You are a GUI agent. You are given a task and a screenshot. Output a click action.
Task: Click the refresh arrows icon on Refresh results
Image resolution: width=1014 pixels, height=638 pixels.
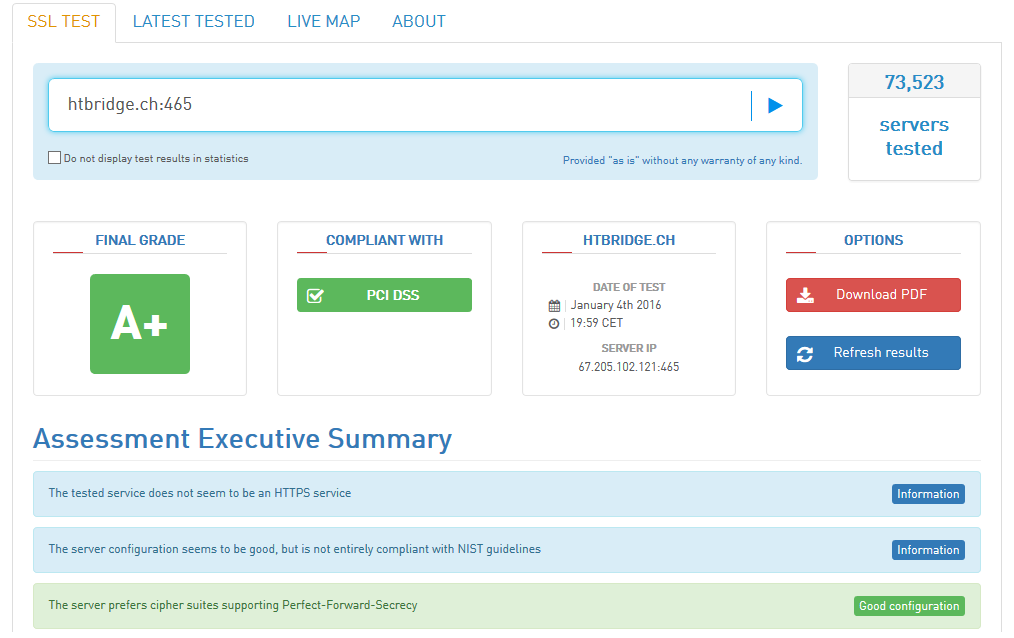[x=804, y=354]
